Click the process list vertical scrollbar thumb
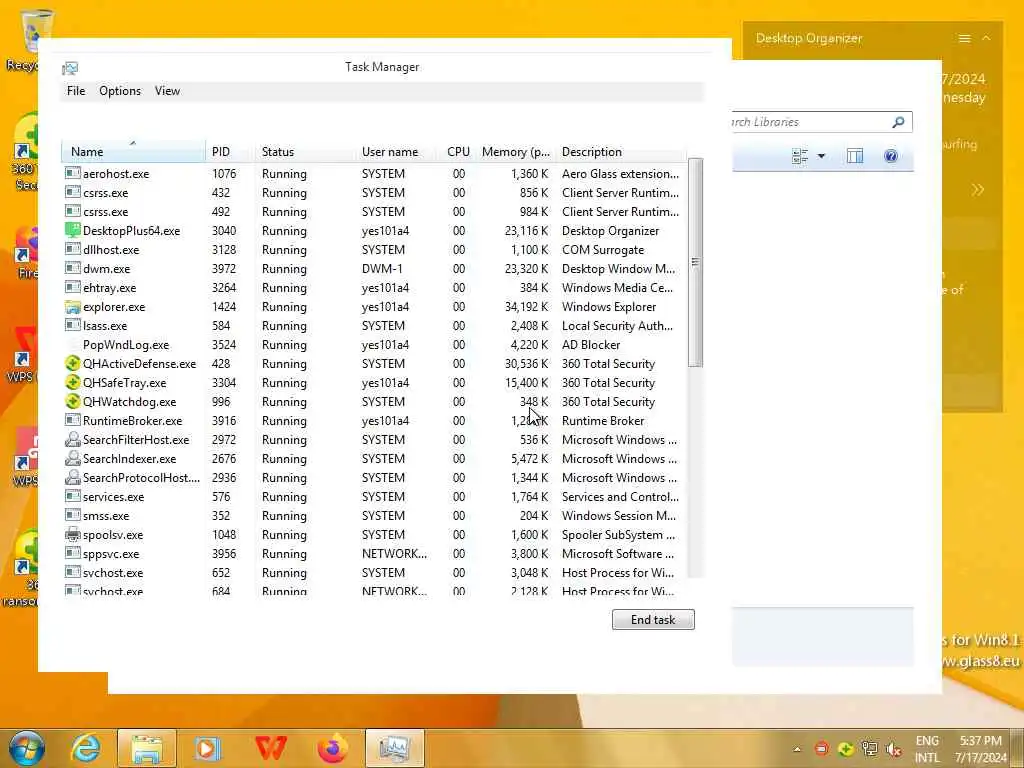1024x768 pixels. [x=696, y=263]
